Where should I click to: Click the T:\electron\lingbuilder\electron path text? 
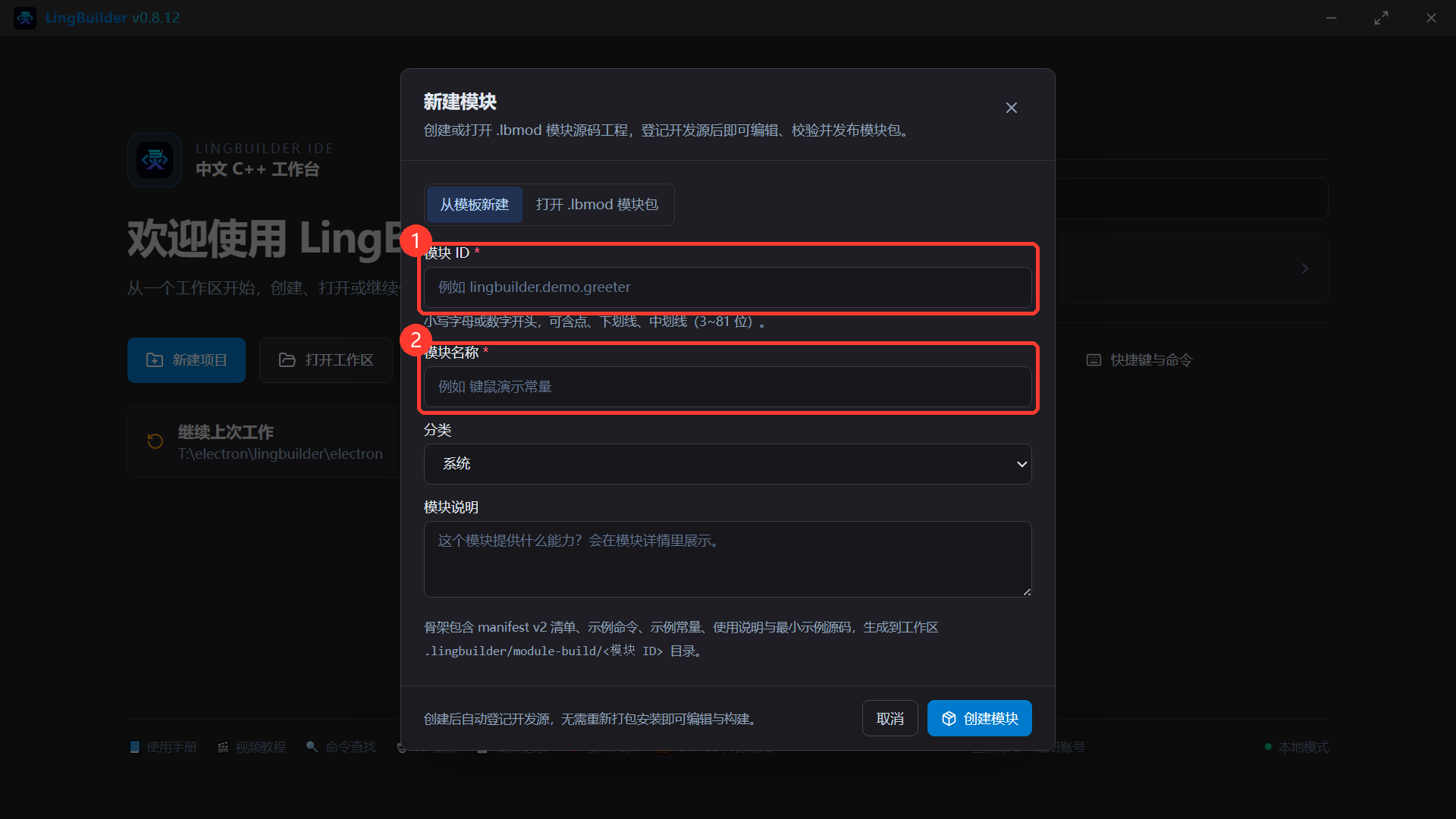[x=280, y=453]
